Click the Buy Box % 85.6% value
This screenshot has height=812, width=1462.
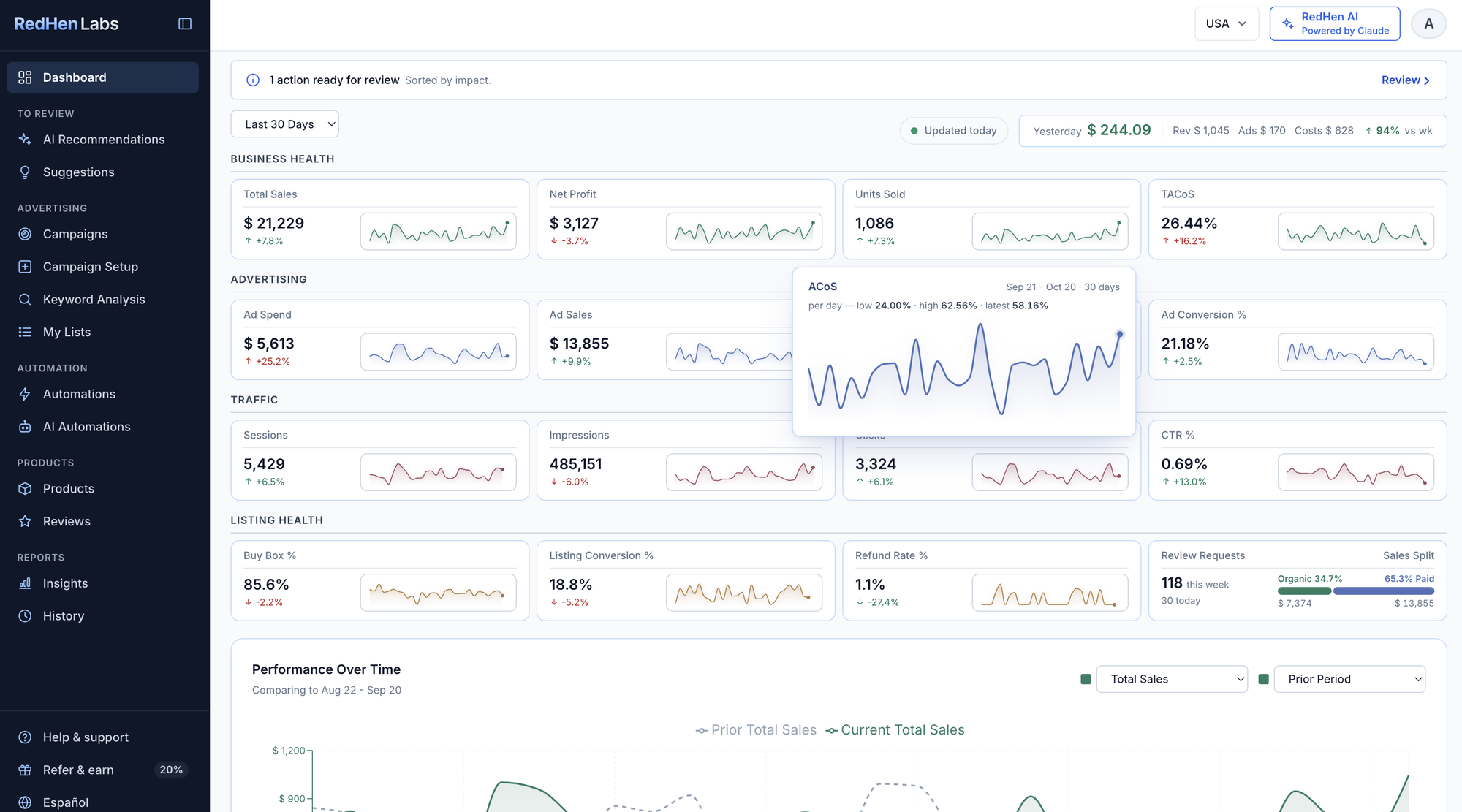[x=266, y=585]
